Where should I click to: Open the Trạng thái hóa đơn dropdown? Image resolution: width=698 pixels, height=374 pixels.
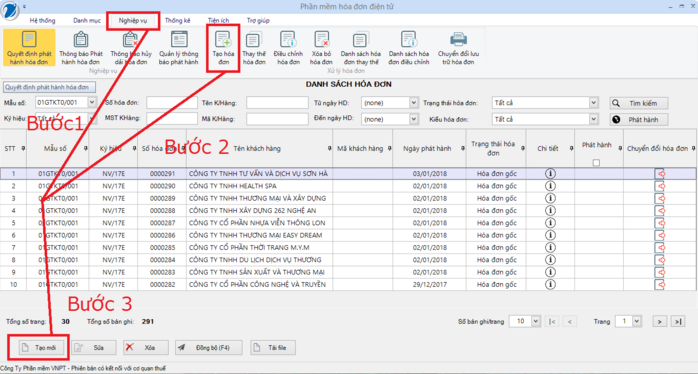593,103
